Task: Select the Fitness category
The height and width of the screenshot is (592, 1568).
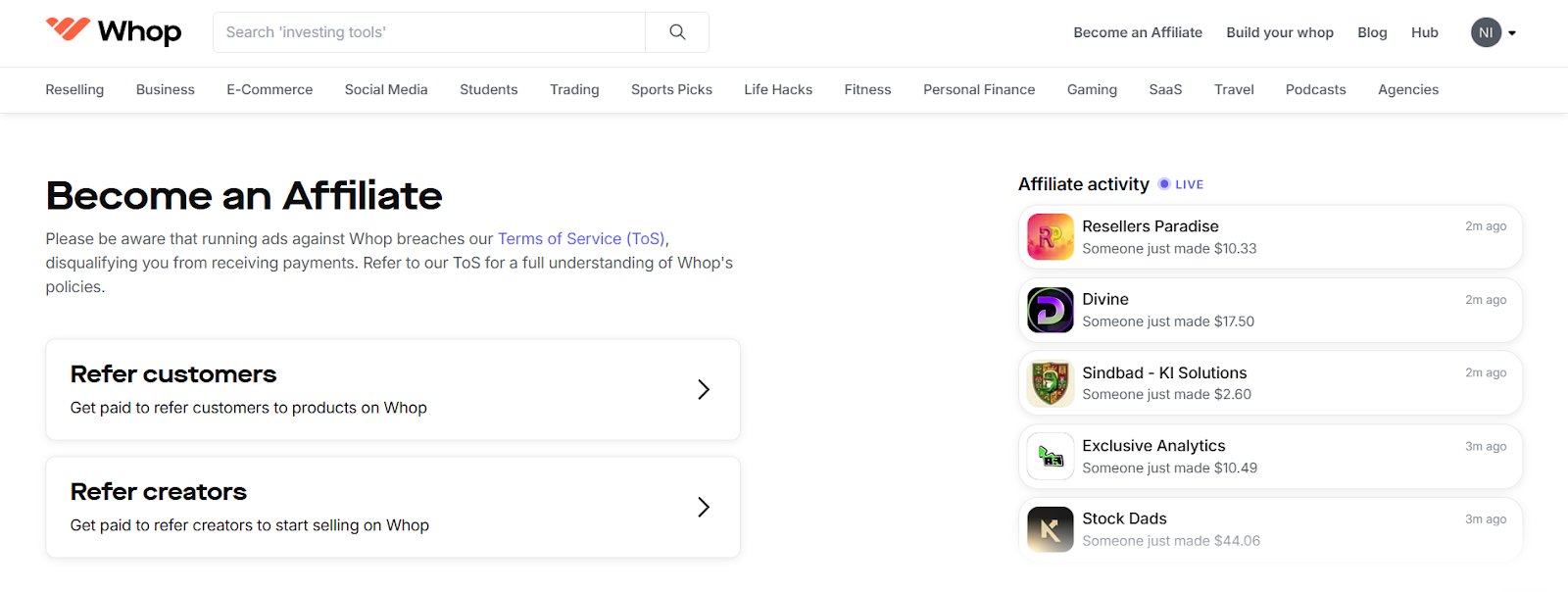Action: coord(867,89)
